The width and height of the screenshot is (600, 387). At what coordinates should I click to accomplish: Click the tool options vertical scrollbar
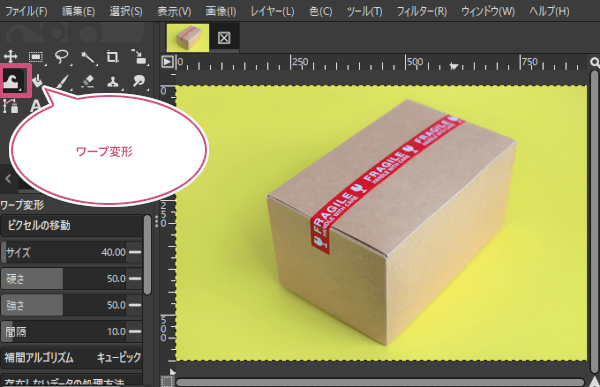[x=147, y=255]
